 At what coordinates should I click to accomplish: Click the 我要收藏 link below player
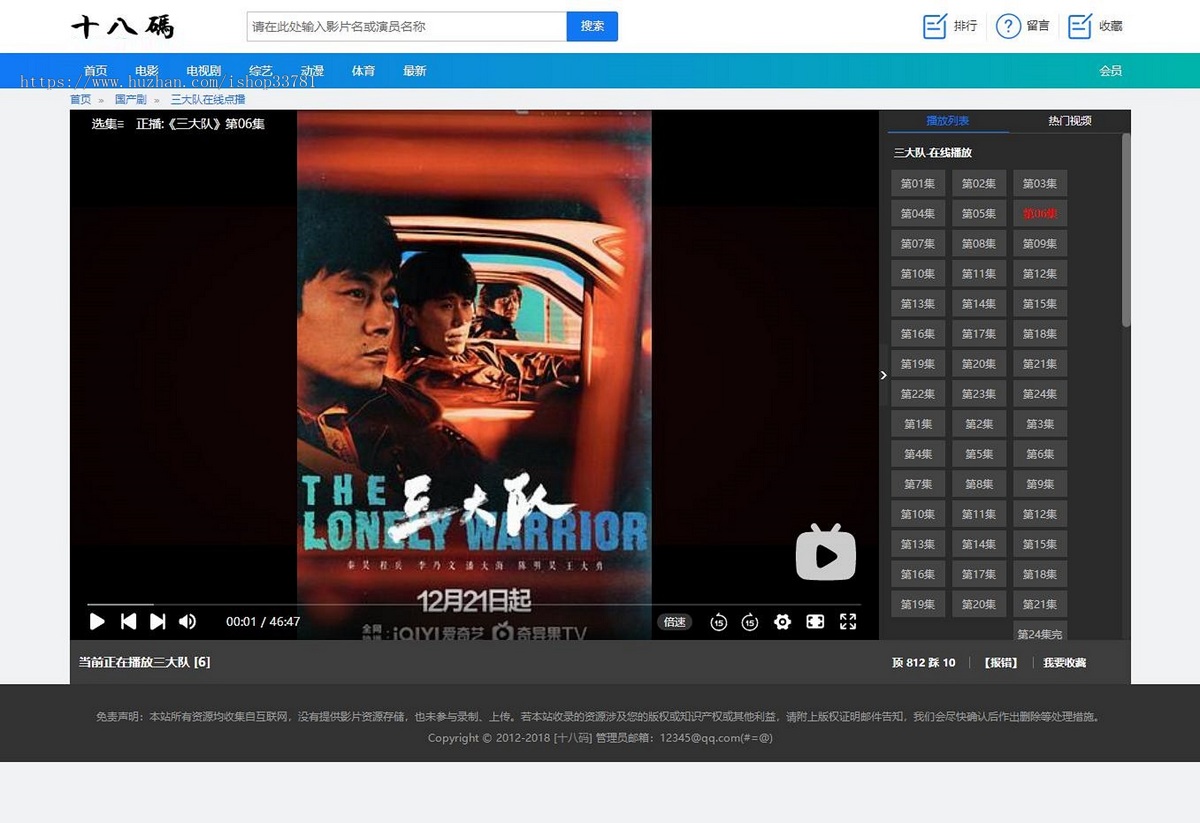(1064, 662)
